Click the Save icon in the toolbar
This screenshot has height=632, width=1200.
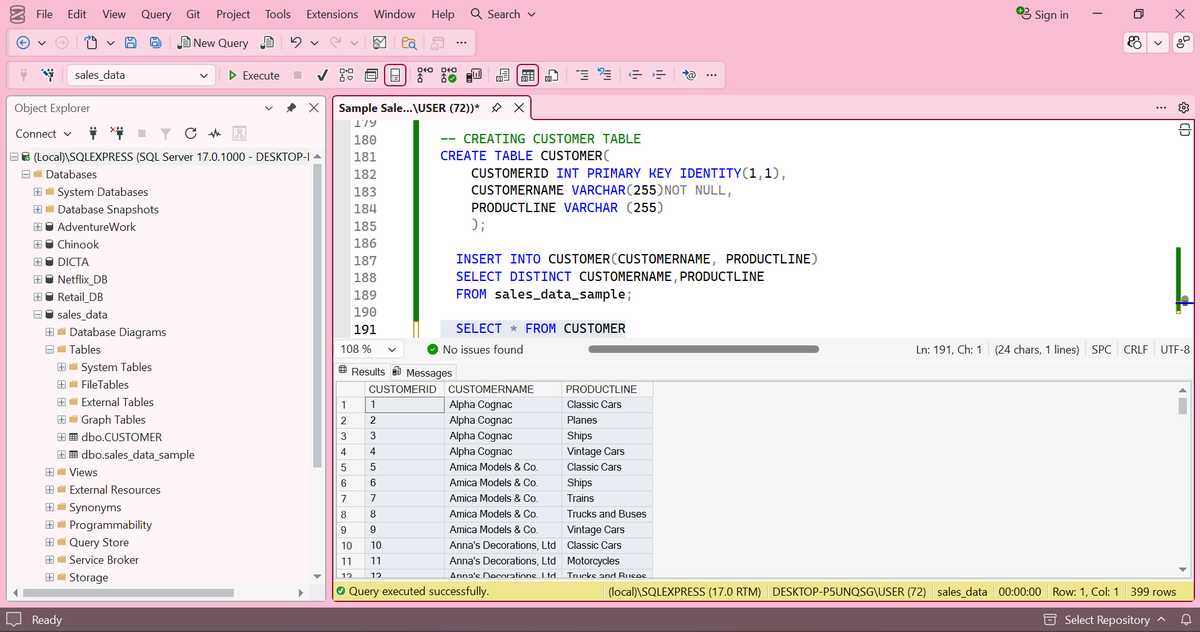coord(130,43)
